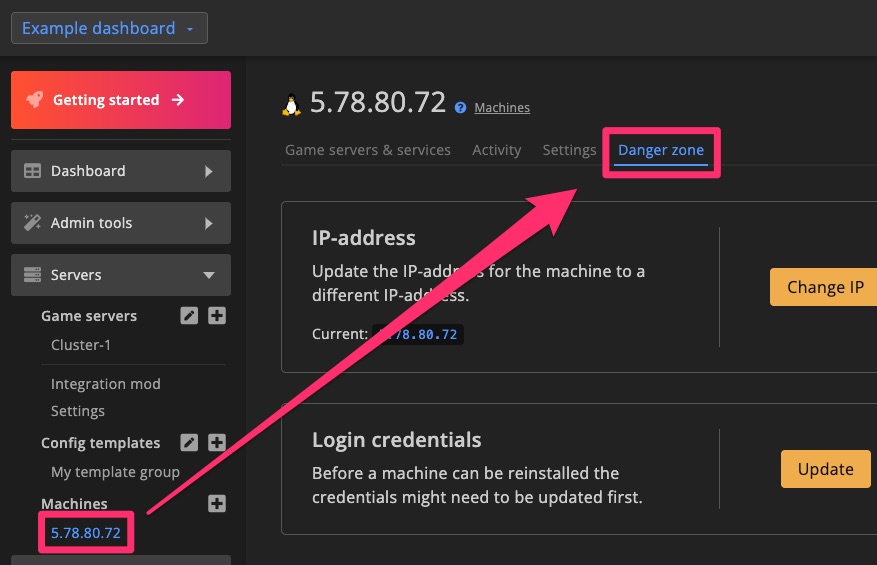877x565 pixels.
Task: Click the Update login credentials button
Action: tap(825, 469)
